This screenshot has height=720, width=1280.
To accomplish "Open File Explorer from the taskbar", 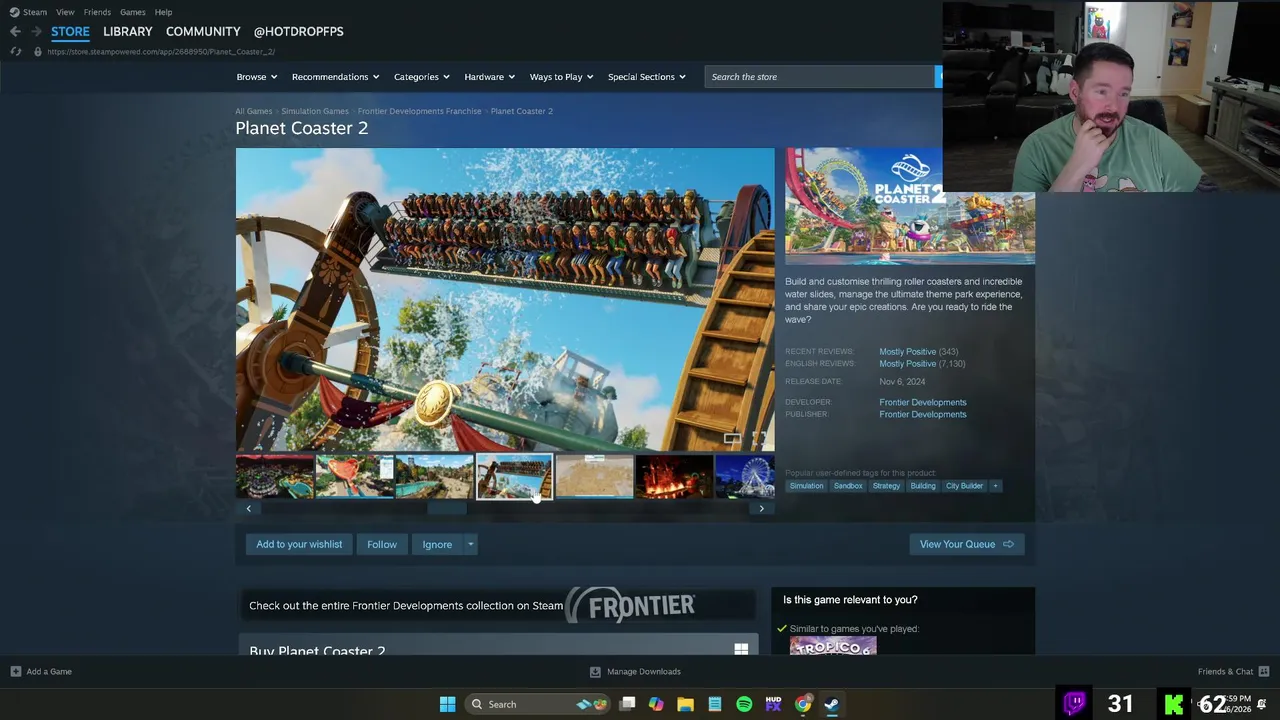I will pyautogui.click(x=685, y=704).
